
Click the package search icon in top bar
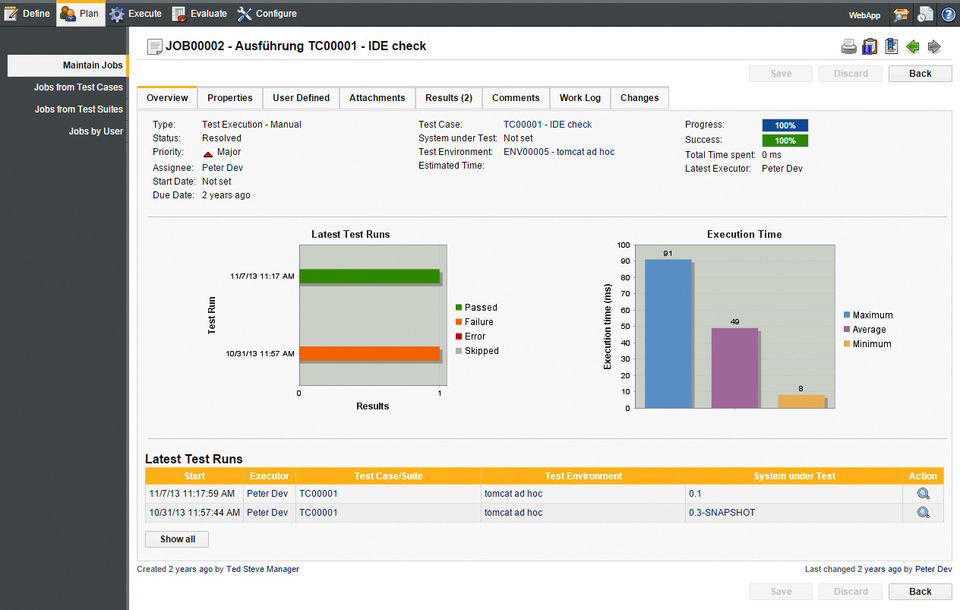pyautogui.click(x=901, y=14)
